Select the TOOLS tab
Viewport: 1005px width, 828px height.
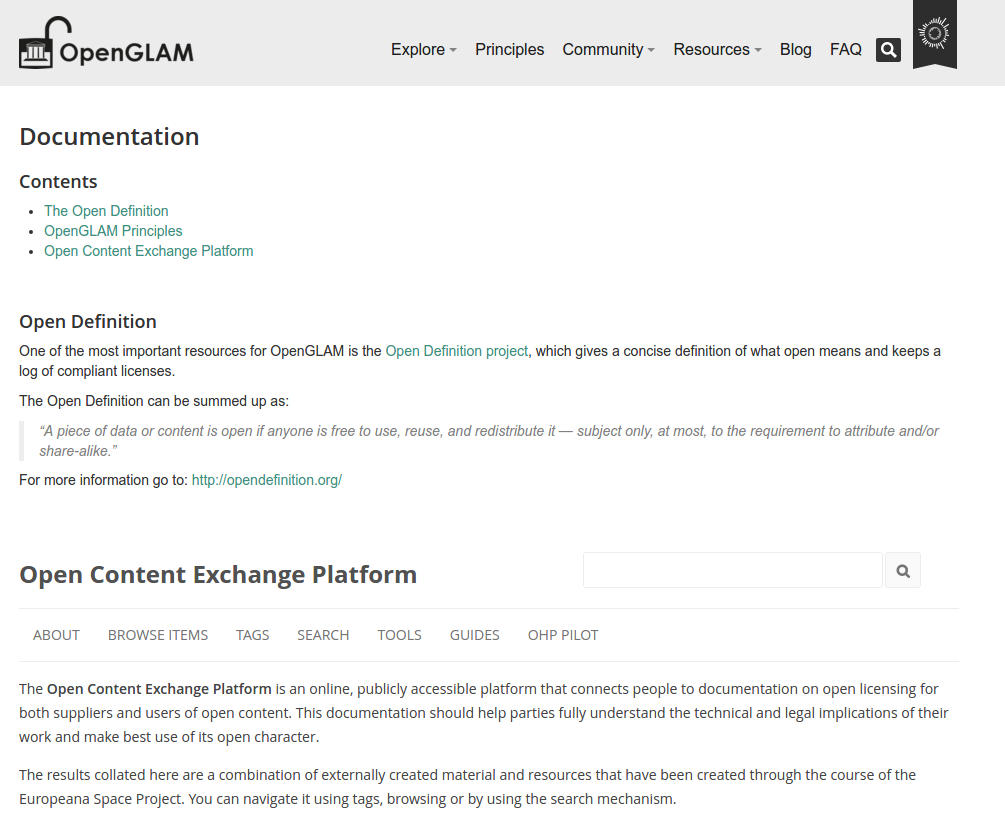(x=399, y=635)
